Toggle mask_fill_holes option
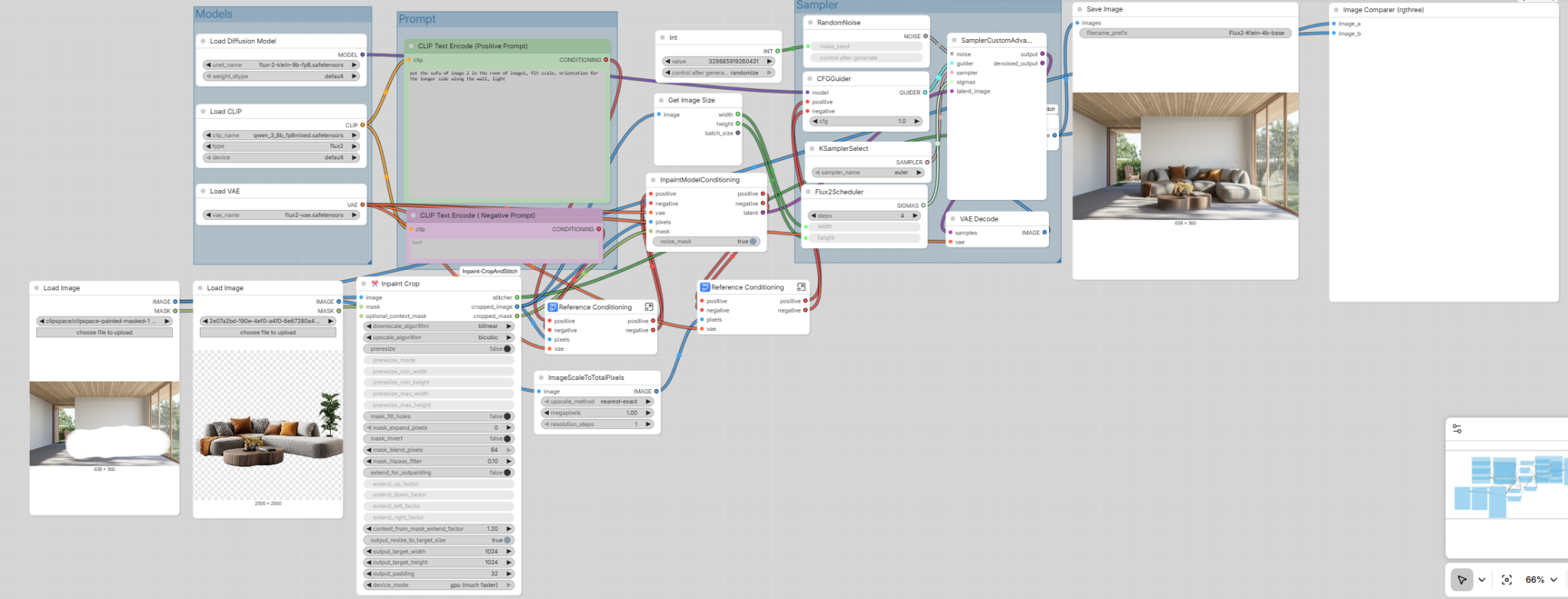The width and height of the screenshot is (1568, 599). pos(506,417)
